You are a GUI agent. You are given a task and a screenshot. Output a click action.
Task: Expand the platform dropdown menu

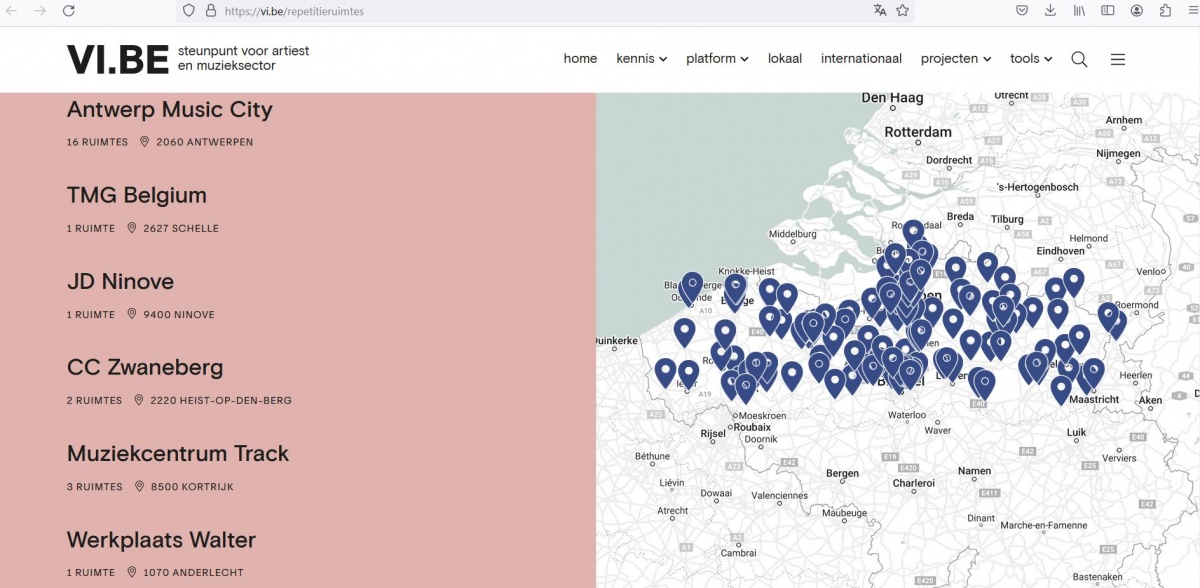pos(717,59)
